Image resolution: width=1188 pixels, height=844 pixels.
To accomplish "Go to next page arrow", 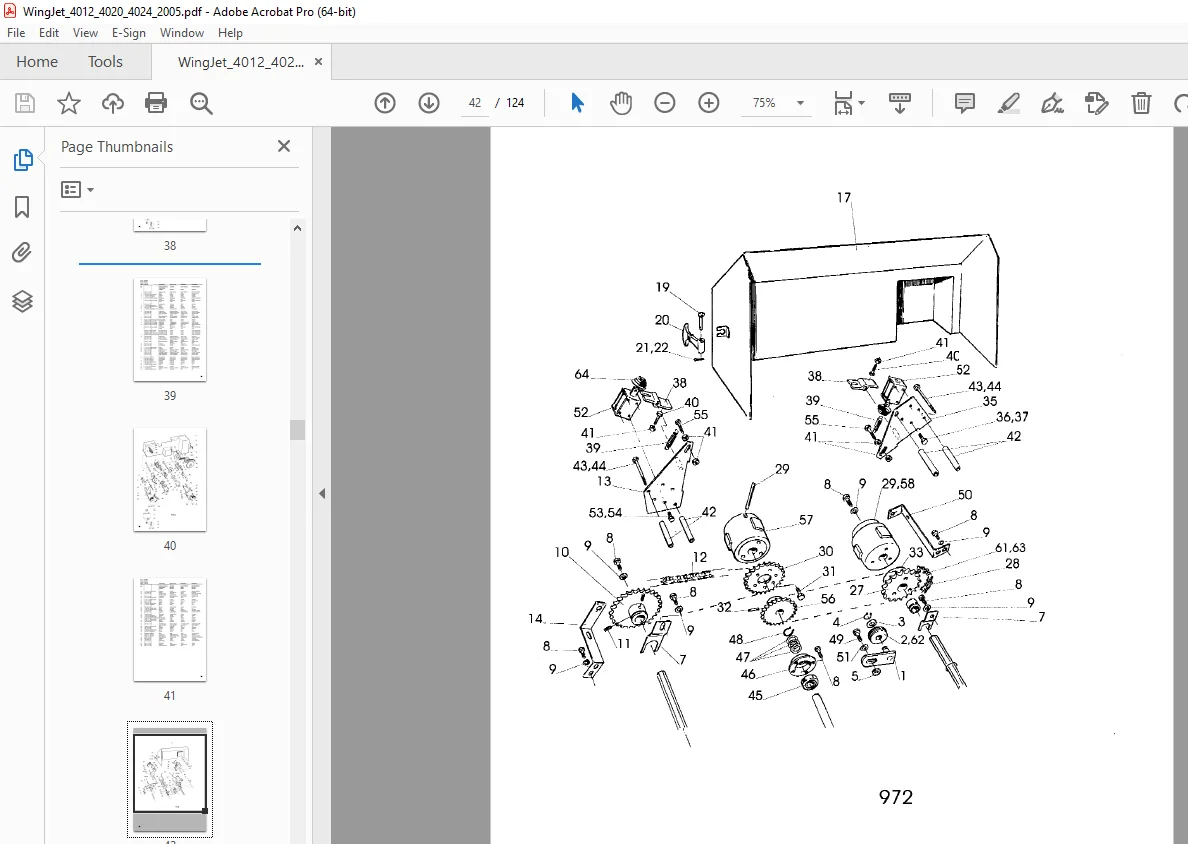I will (429, 103).
